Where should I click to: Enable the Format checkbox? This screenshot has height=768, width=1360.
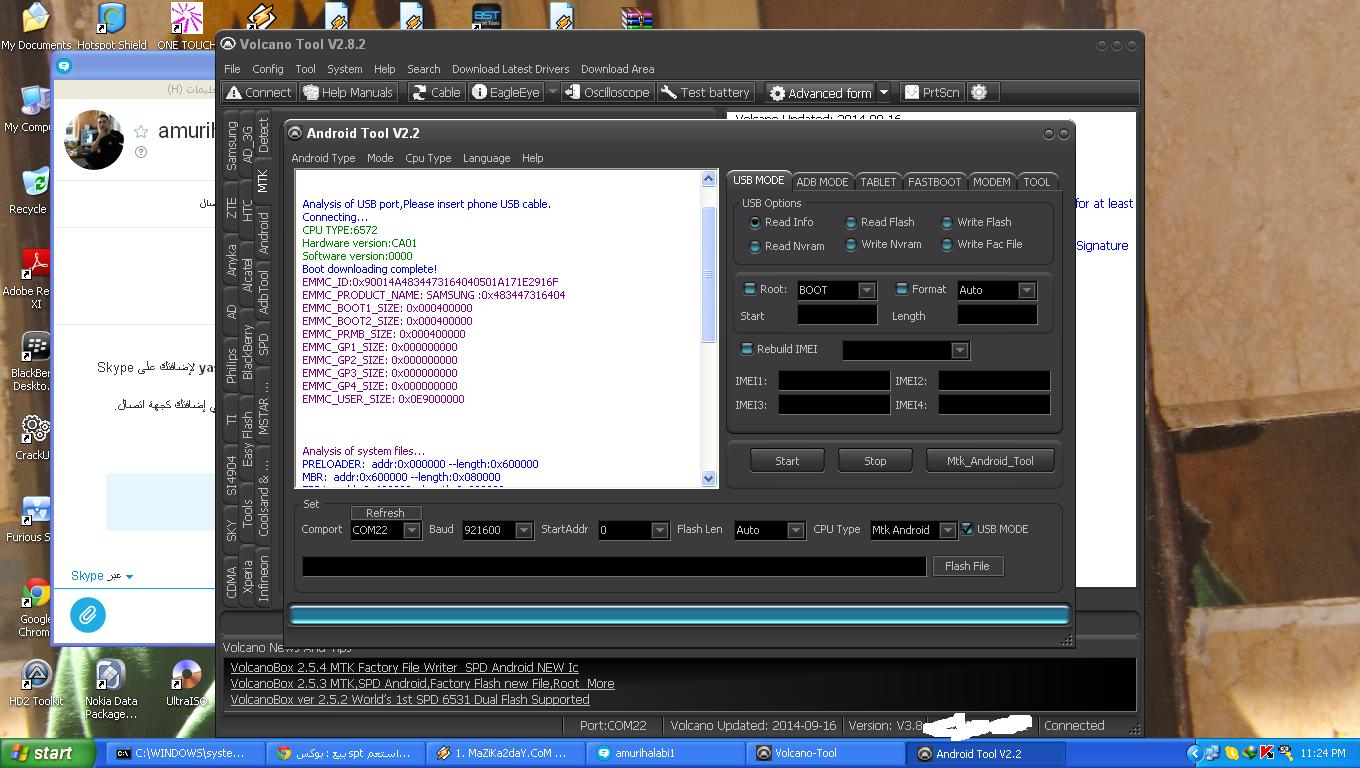point(901,289)
